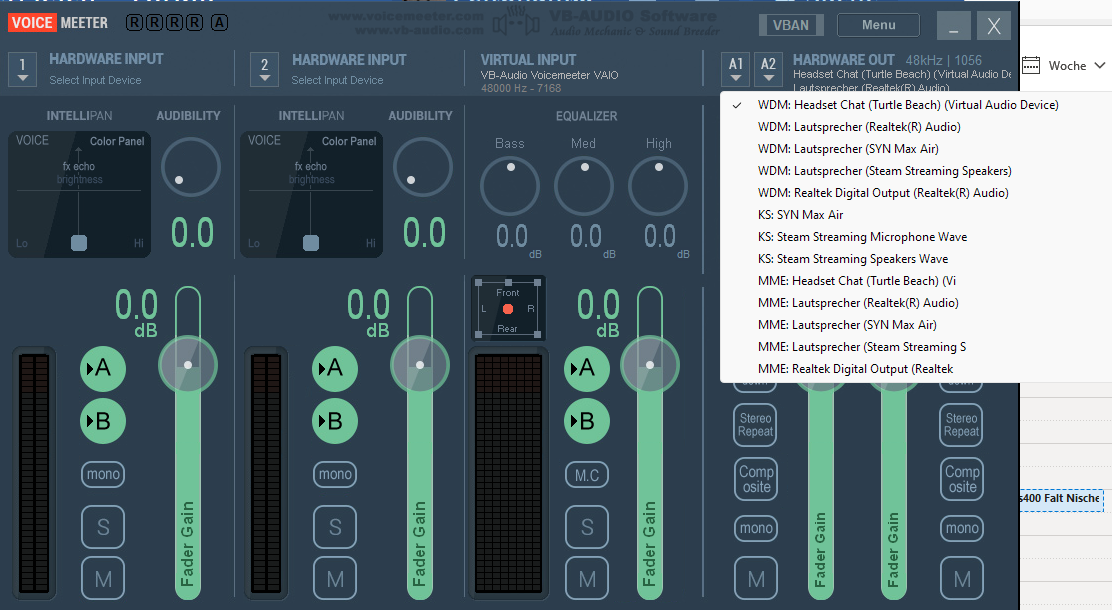Choose MME: Headset Chat (Turtle Beach)
Viewport: 1112px width, 610px height.
857,281
